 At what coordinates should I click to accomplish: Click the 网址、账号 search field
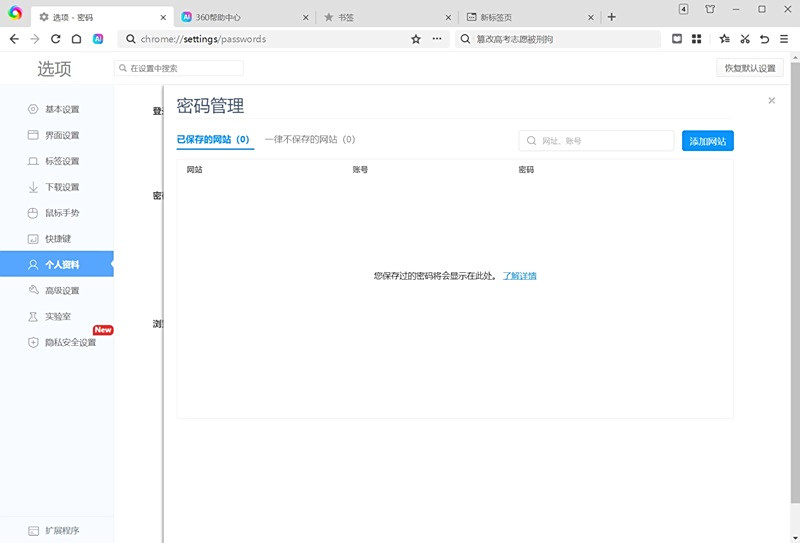pos(596,141)
